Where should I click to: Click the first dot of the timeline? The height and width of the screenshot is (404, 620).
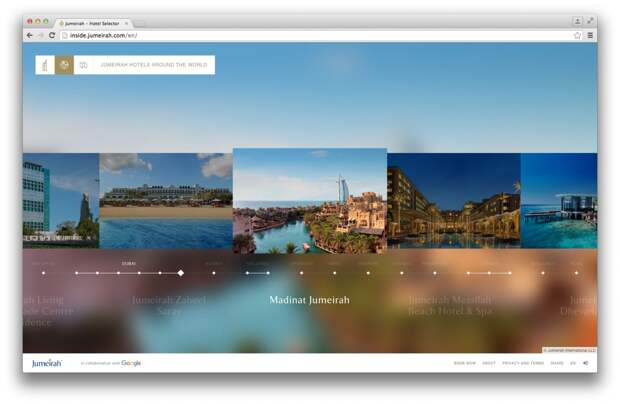(x=43, y=273)
